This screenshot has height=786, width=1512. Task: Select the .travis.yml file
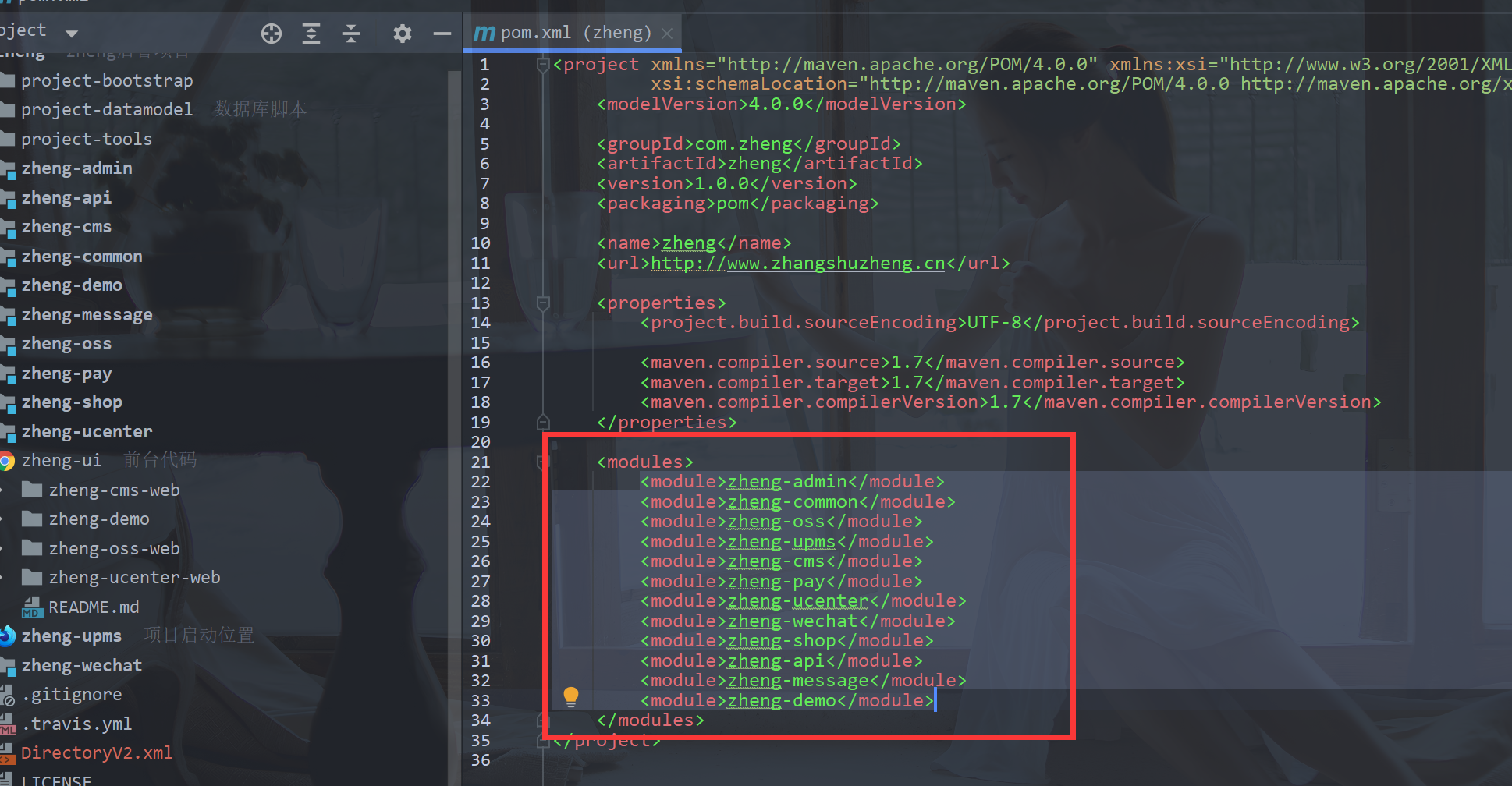[76, 724]
